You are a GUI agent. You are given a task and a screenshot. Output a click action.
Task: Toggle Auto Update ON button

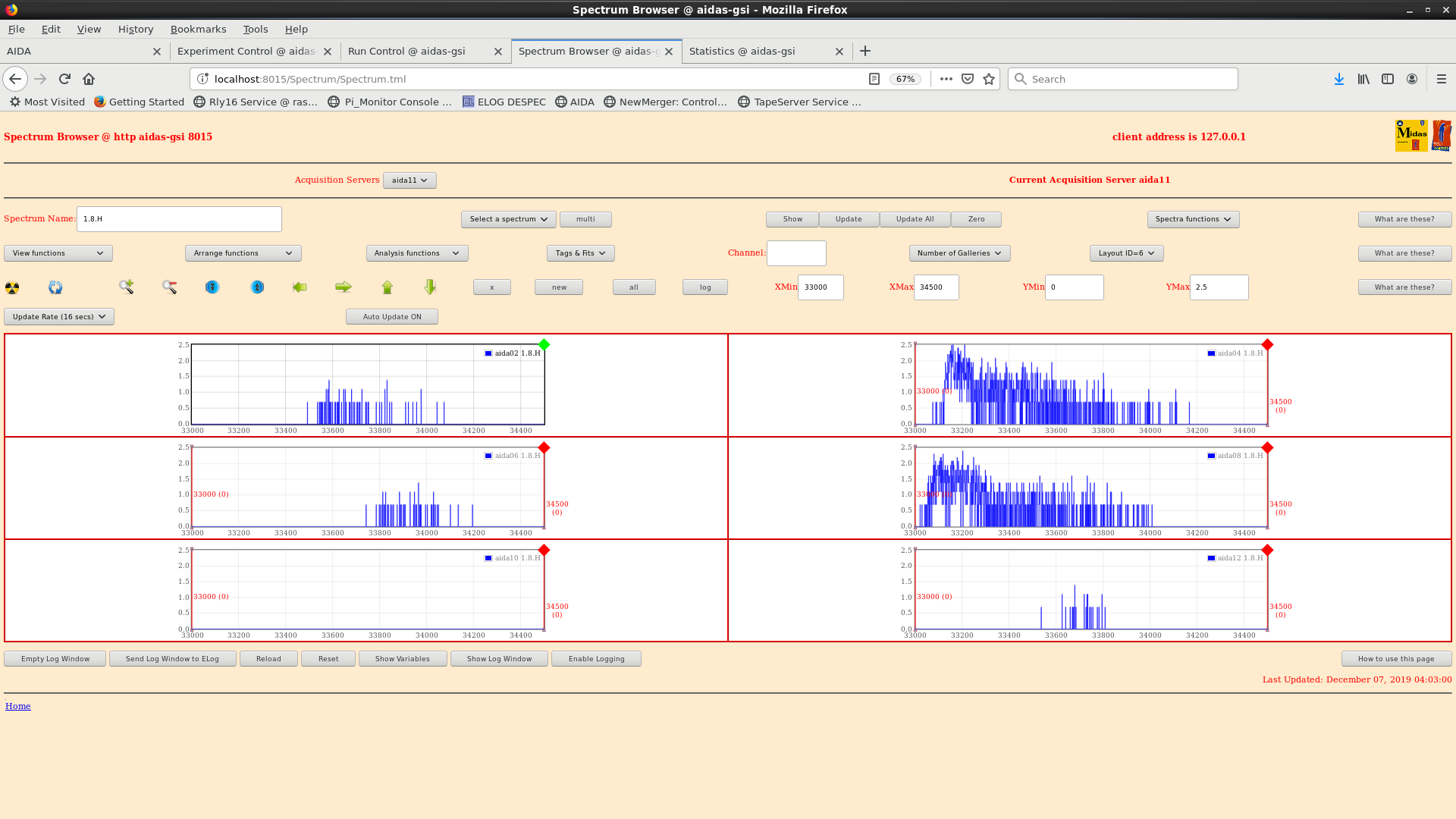point(392,317)
